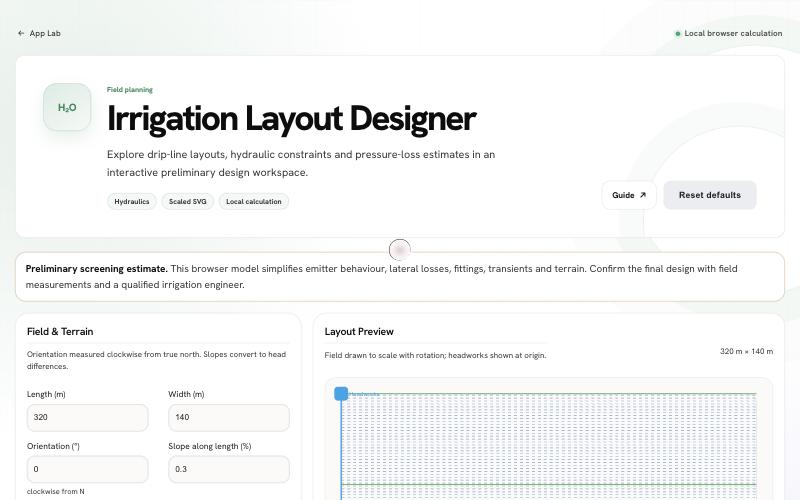Click the circular handle above the disclaimer banner
The height and width of the screenshot is (500, 800).
(x=399, y=250)
